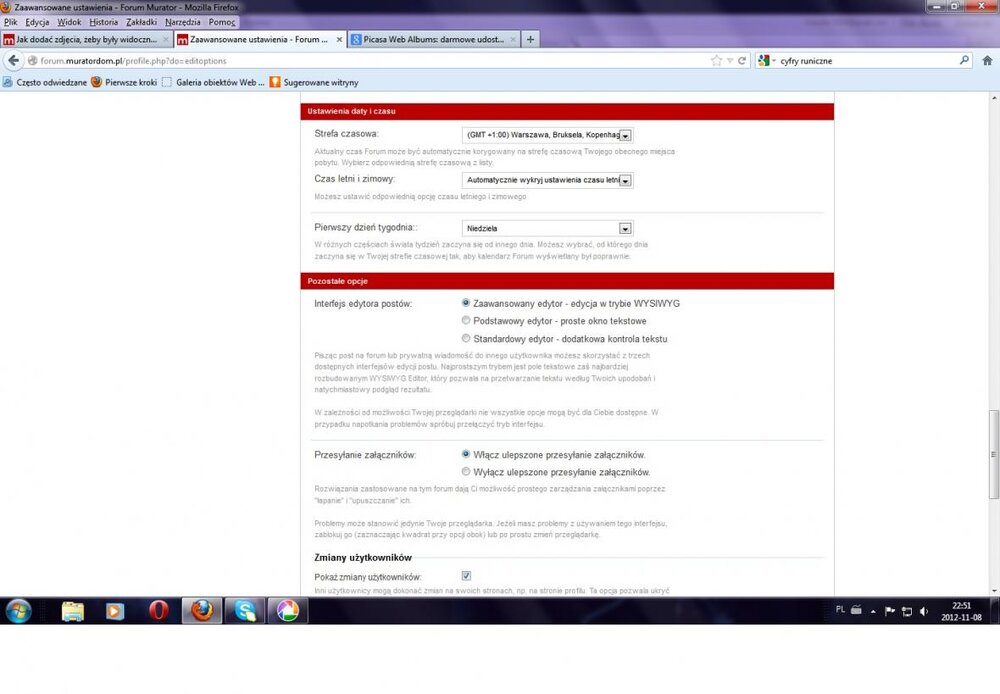The width and height of the screenshot is (1000, 694).
Task: Open a new tab with the plus button
Action: pos(530,40)
